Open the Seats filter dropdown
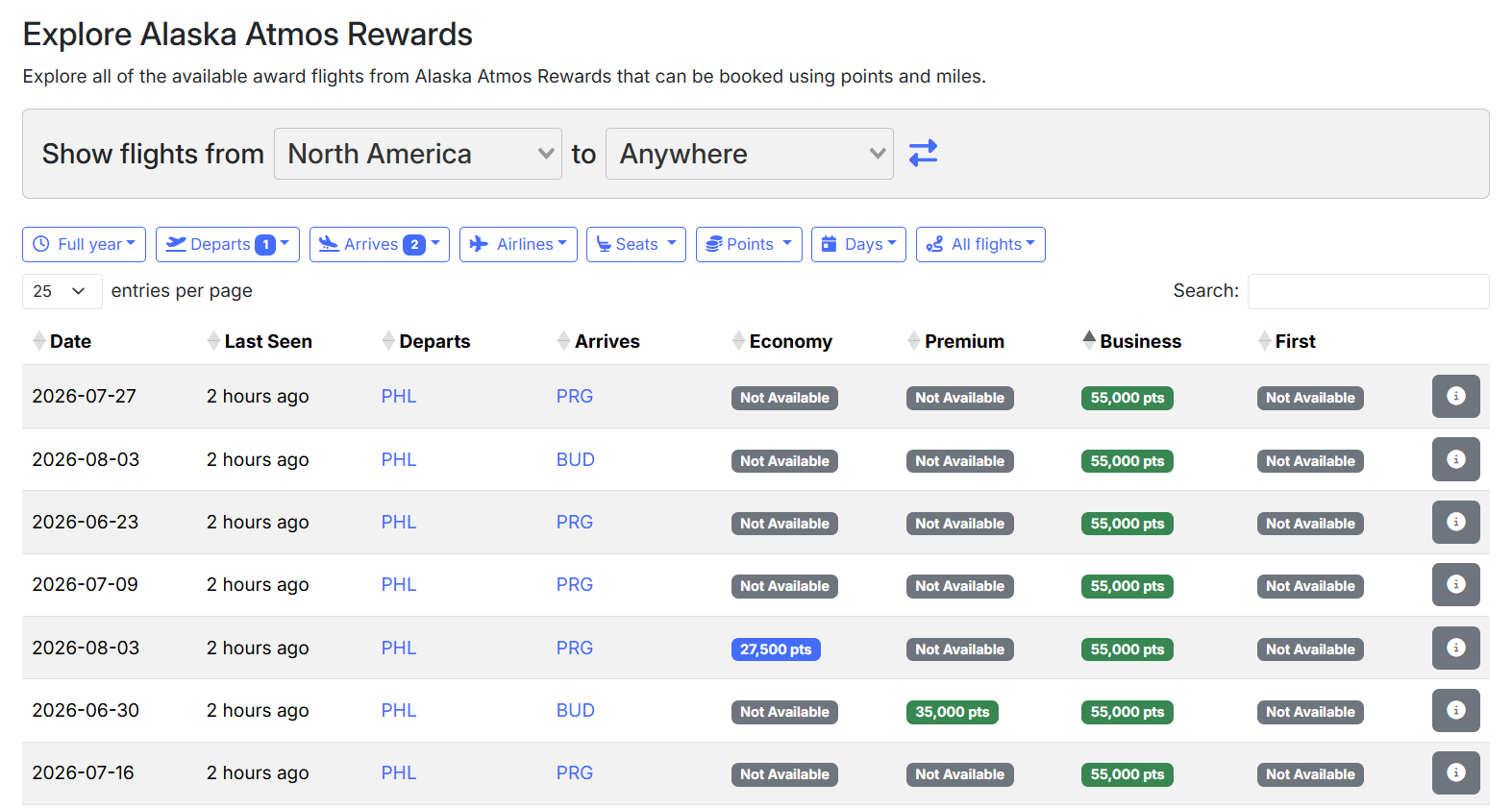The height and width of the screenshot is (808, 1512). pos(636,244)
